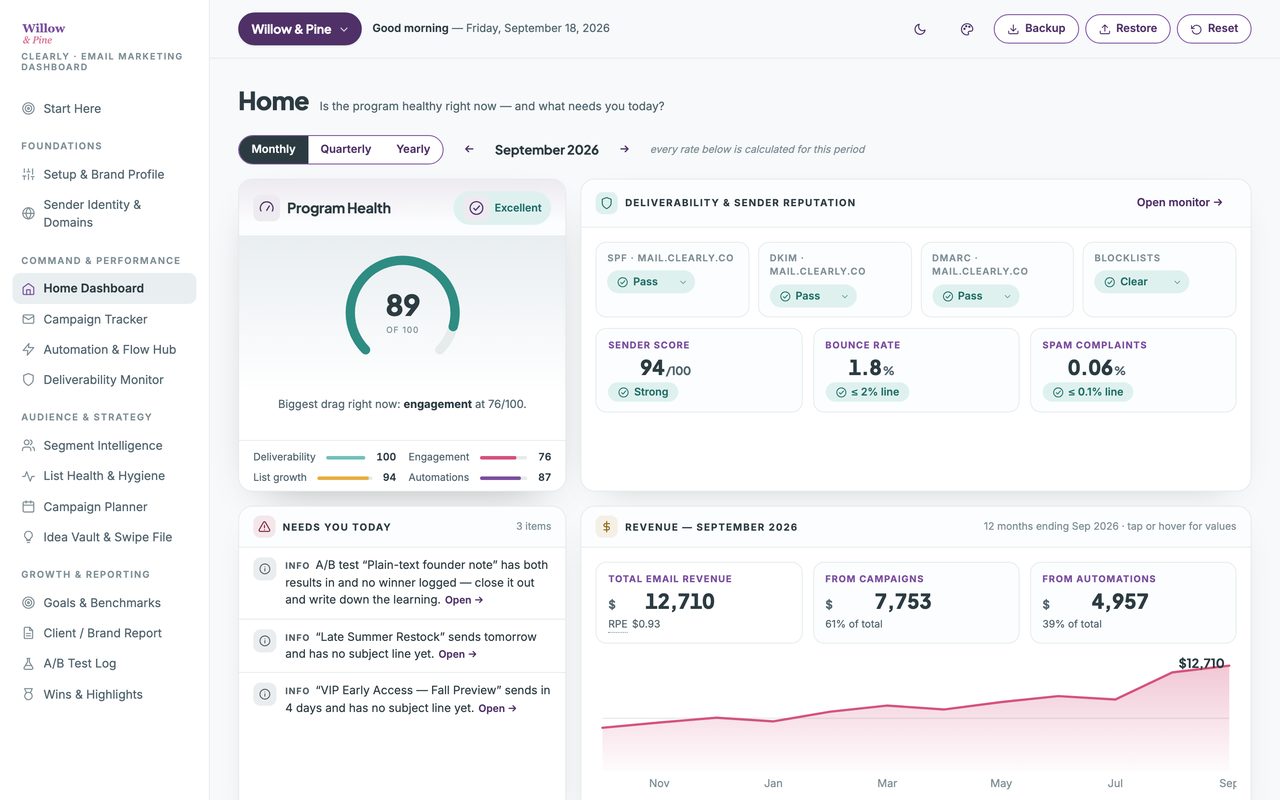Click the Setup & Brand Profile sliders icon
Viewport: 1280px width, 800px height.
(28, 174)
